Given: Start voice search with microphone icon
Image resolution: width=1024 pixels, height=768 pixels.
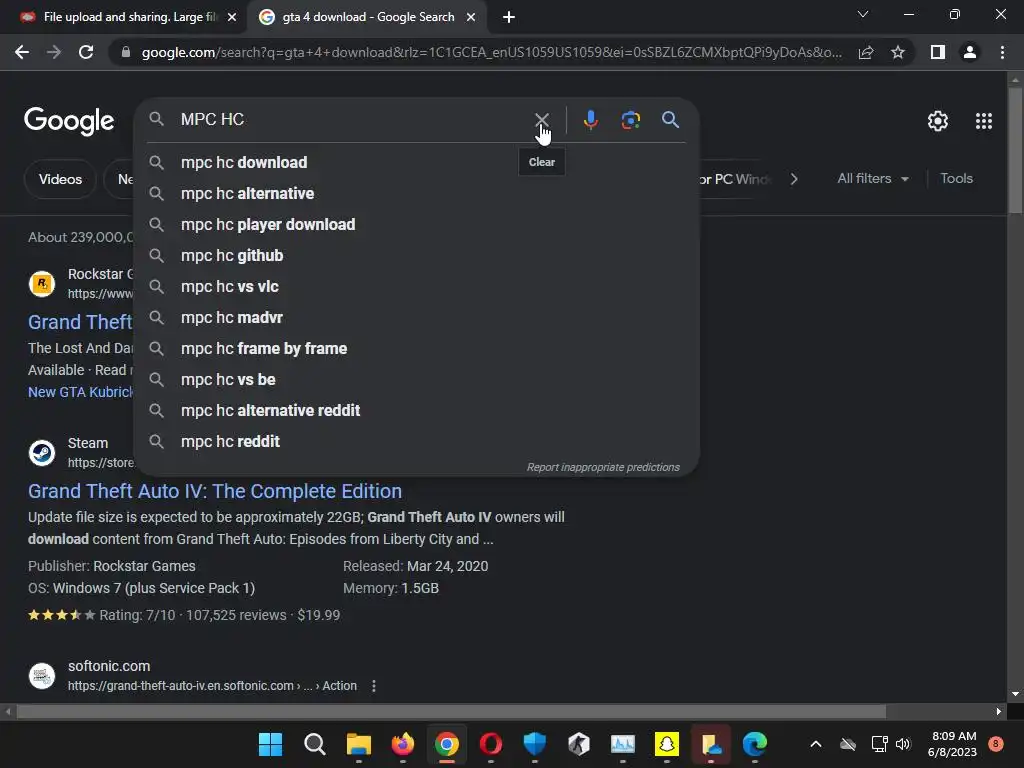Looking at the screenshot, I should tap(590, 120).
